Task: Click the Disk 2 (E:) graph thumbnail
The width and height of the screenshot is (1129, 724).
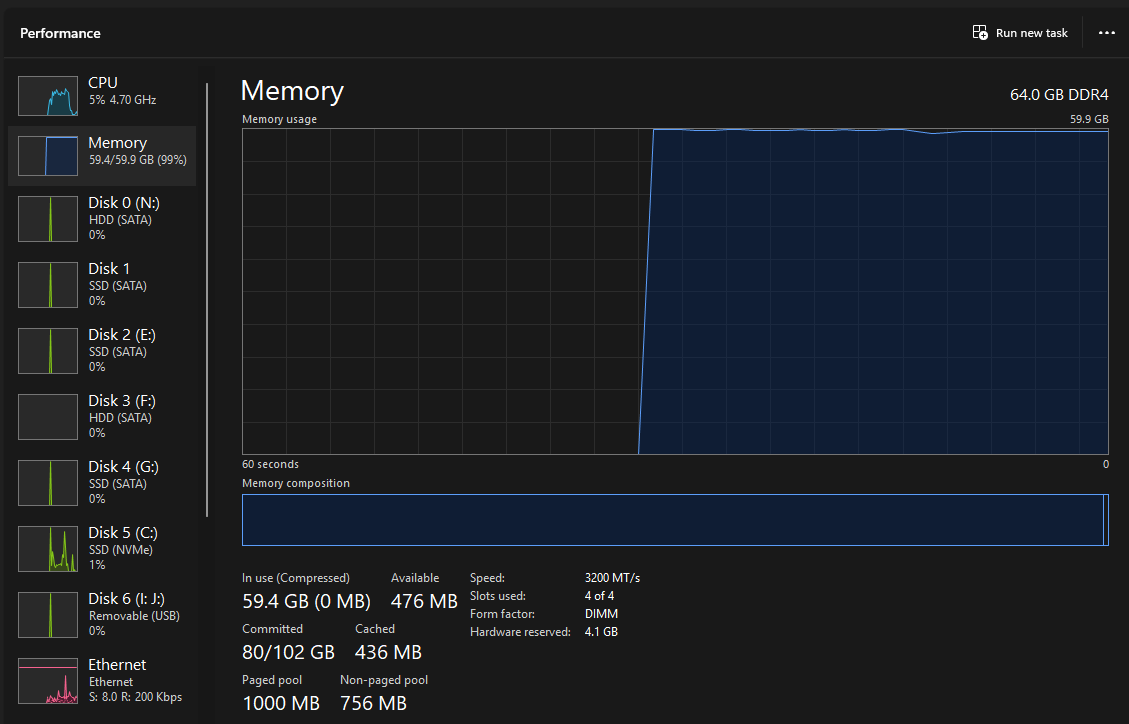Action: click(x=48, y=351)
